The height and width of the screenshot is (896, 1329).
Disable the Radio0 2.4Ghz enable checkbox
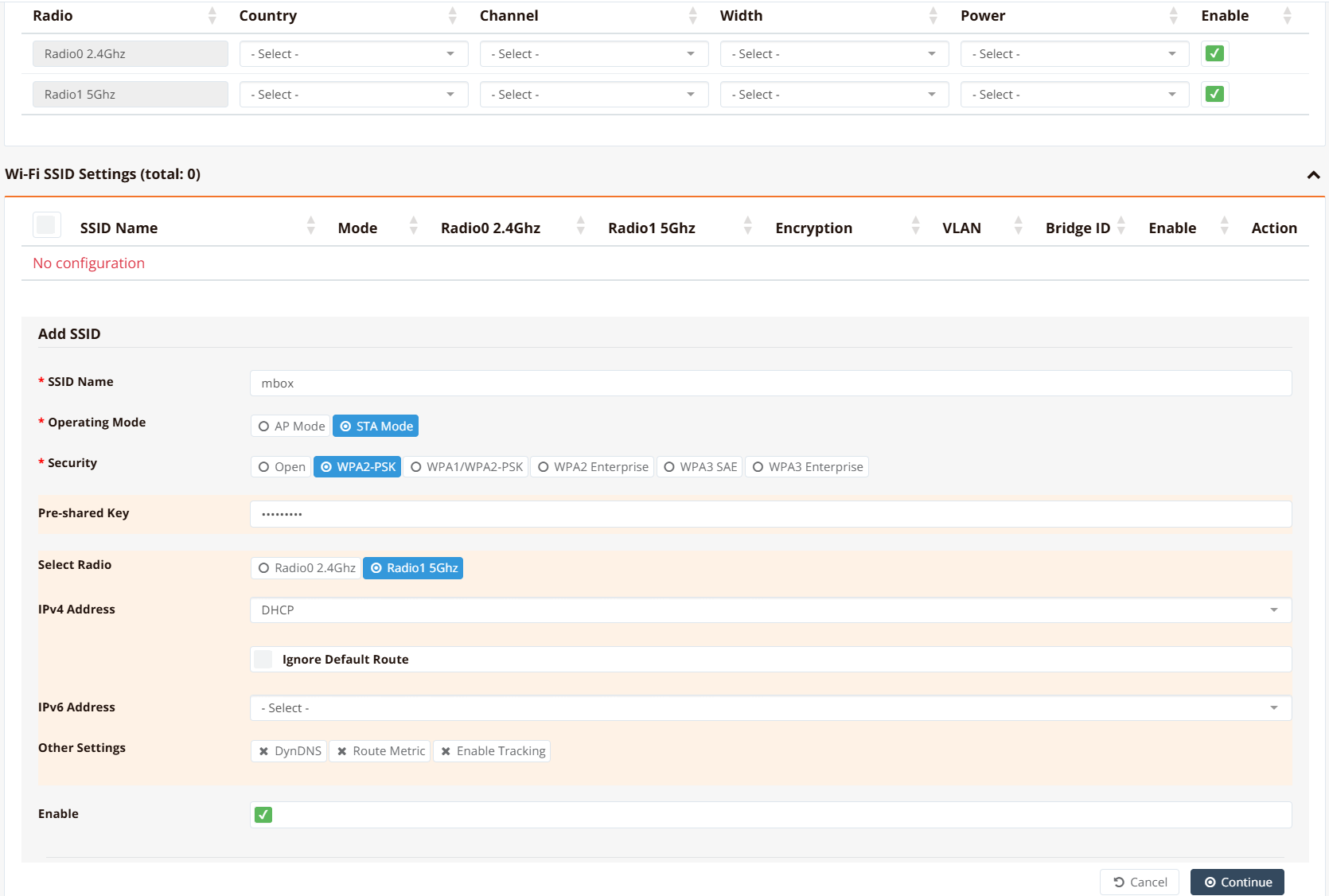point(1214,54)
